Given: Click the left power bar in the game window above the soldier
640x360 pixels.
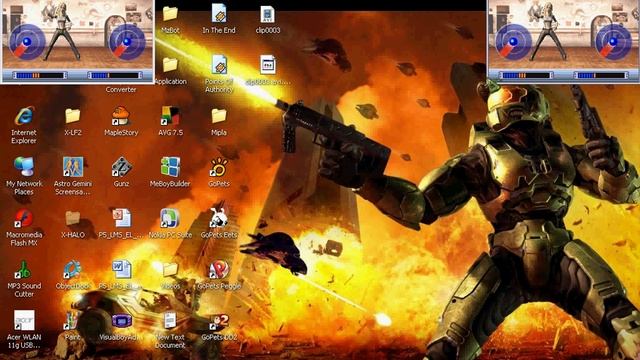Looking at the screenshot, I should click(525, 76).
